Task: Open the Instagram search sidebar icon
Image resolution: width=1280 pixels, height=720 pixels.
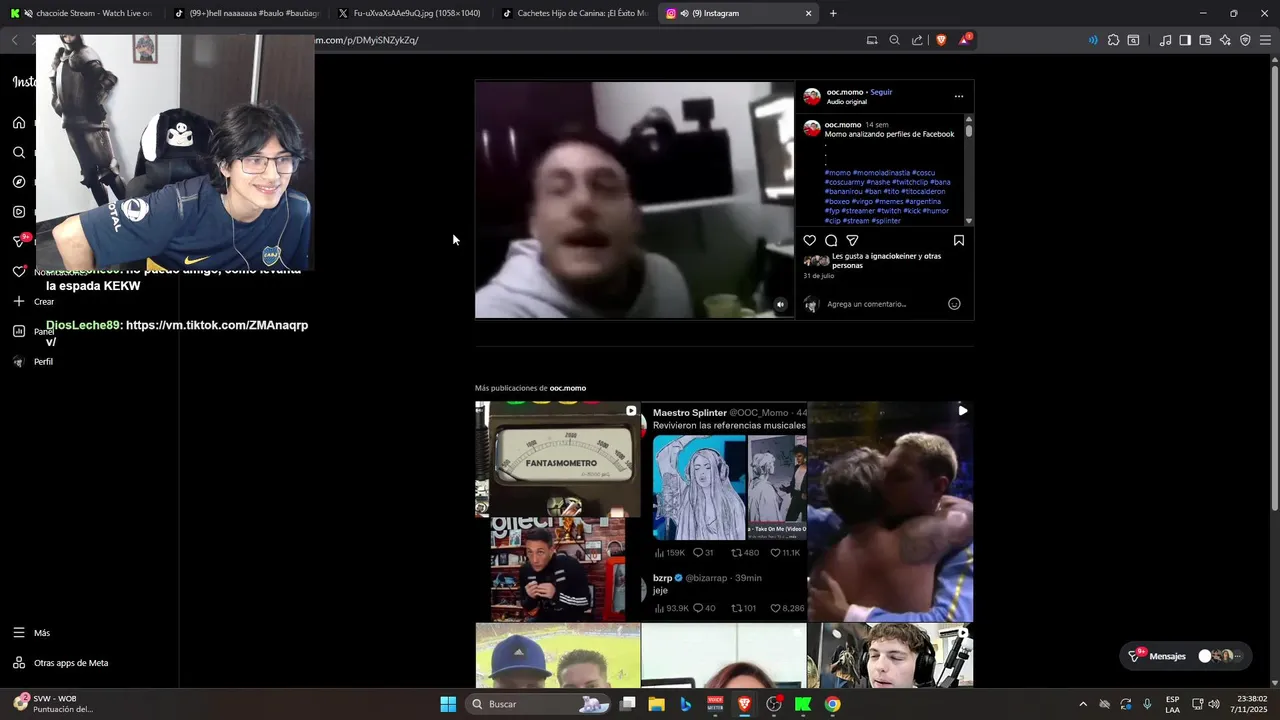Action: pos(19,152)
